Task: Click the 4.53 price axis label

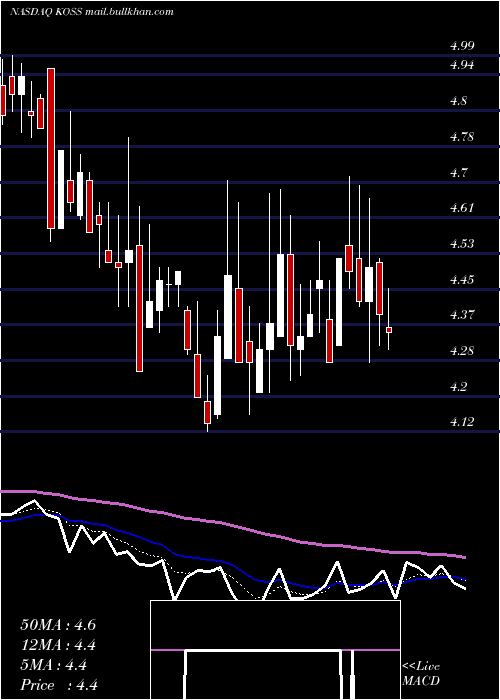Action: pyautogui.click(x=462, y=244)
